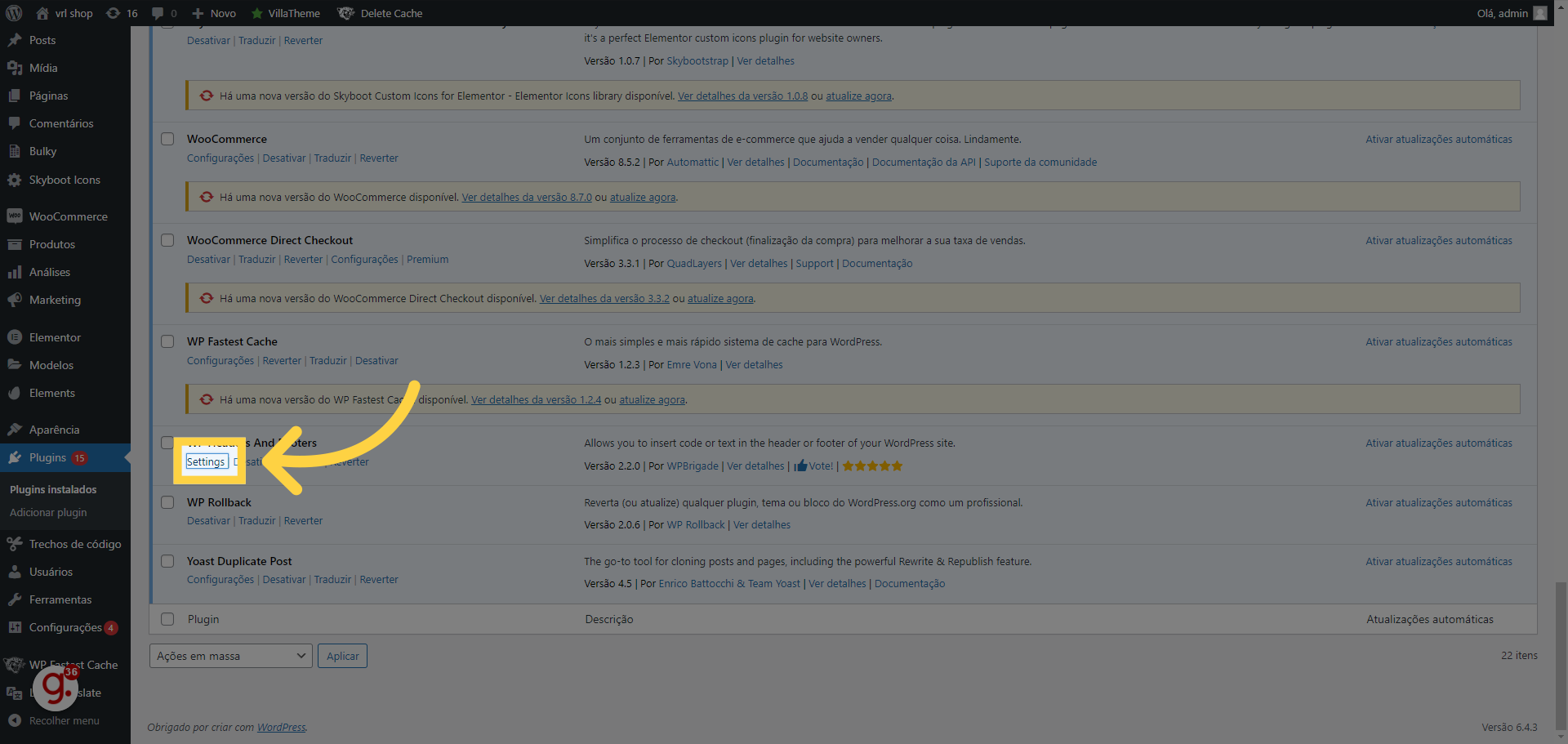The image size is (1568, 744).
Task: Click the Aplicar bulk action button
Action: click(x=342, y=656)
